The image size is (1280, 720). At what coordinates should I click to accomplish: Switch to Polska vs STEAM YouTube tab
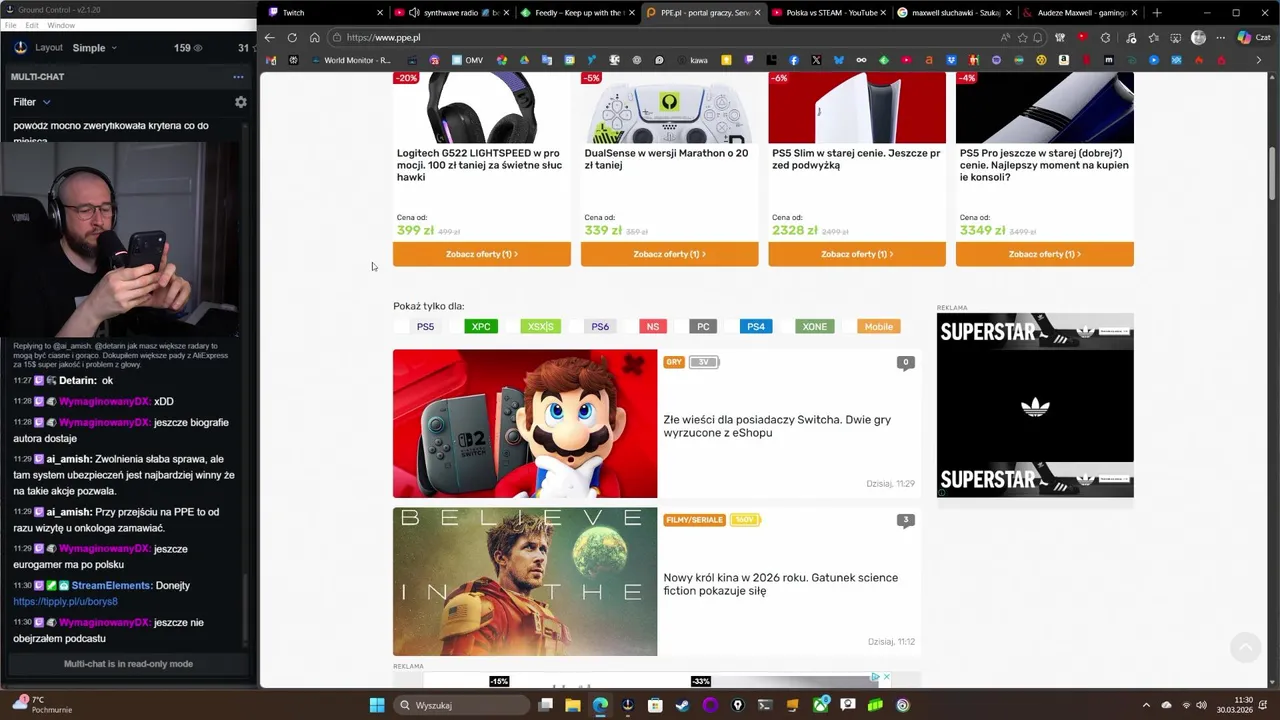pos(829,13)
